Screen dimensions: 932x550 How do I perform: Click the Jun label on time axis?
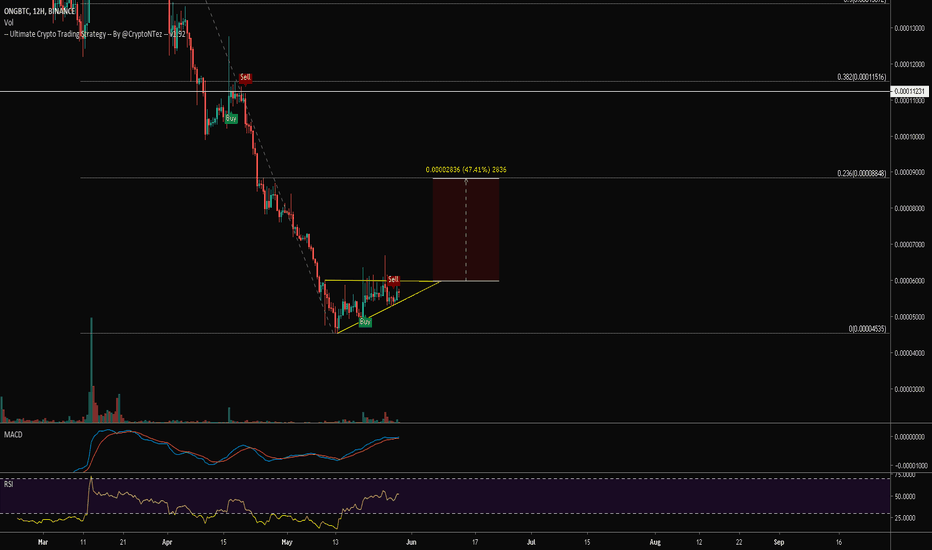[411, 542]
